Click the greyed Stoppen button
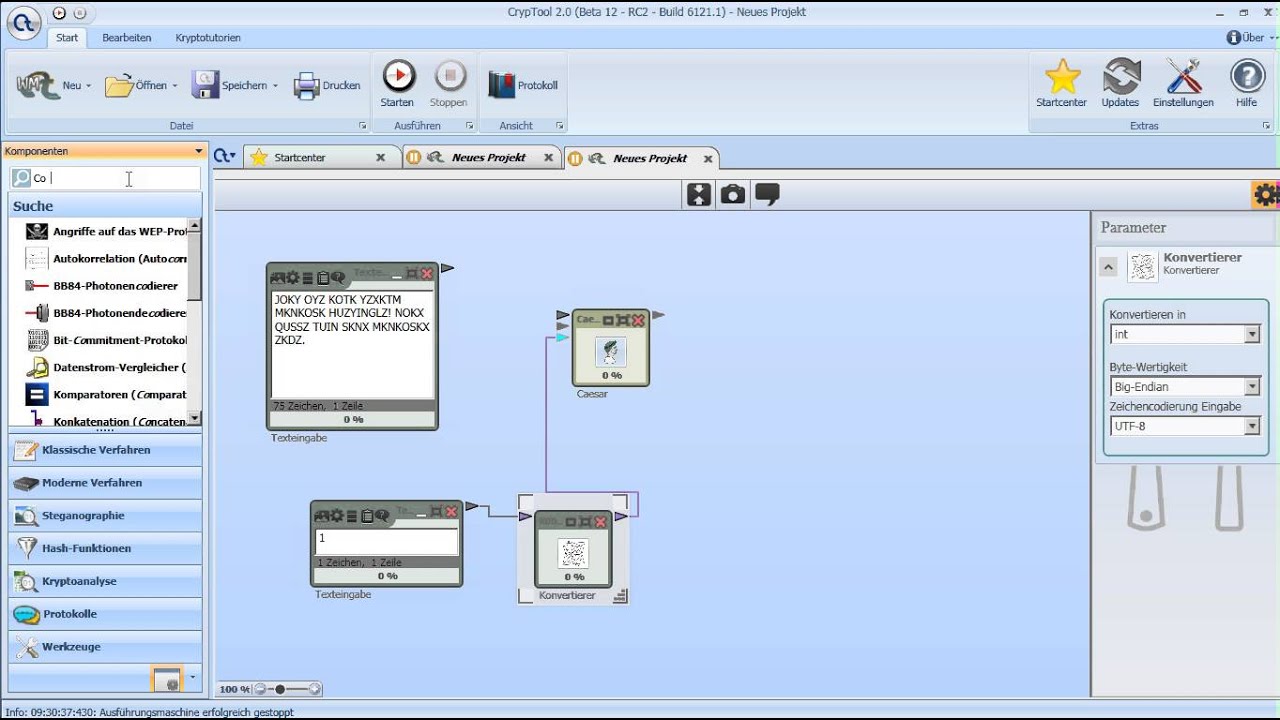 click(449, 84)
